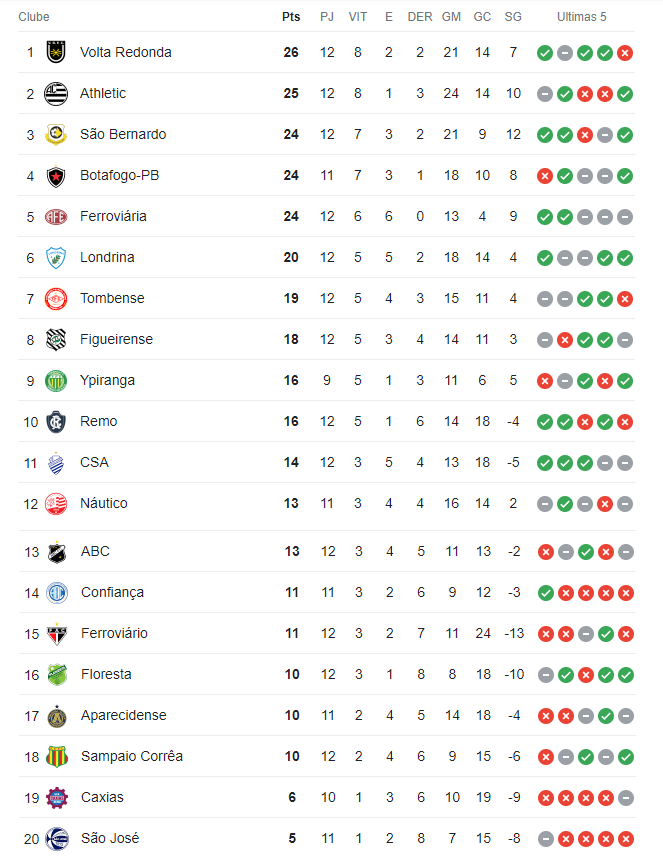Click the Ultimas 5 column header
The width and height of the screenshot is (663, 865).
click(x=582, y=17)
